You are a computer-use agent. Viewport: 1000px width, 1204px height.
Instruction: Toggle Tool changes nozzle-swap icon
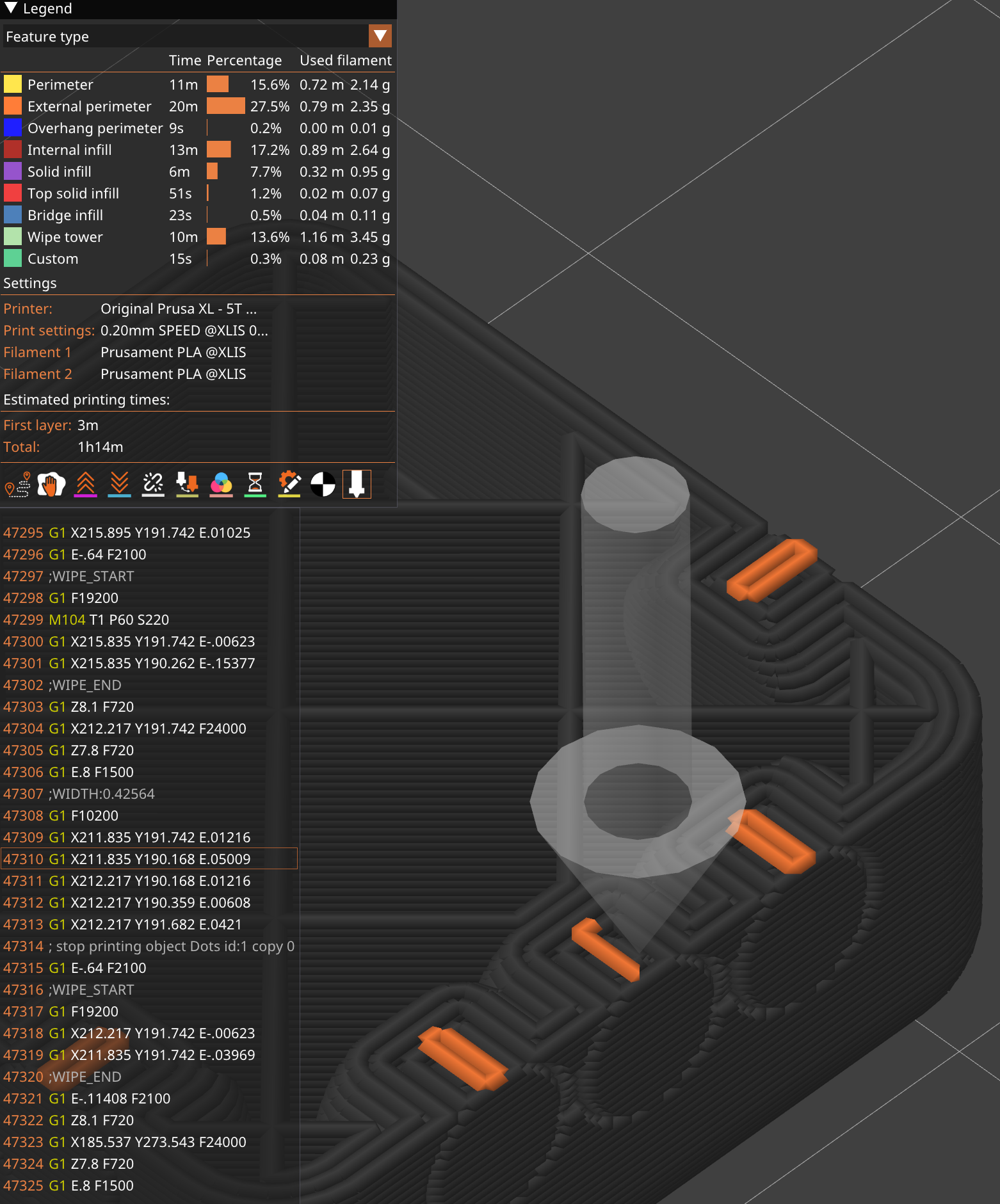click(x=187, y=485)
